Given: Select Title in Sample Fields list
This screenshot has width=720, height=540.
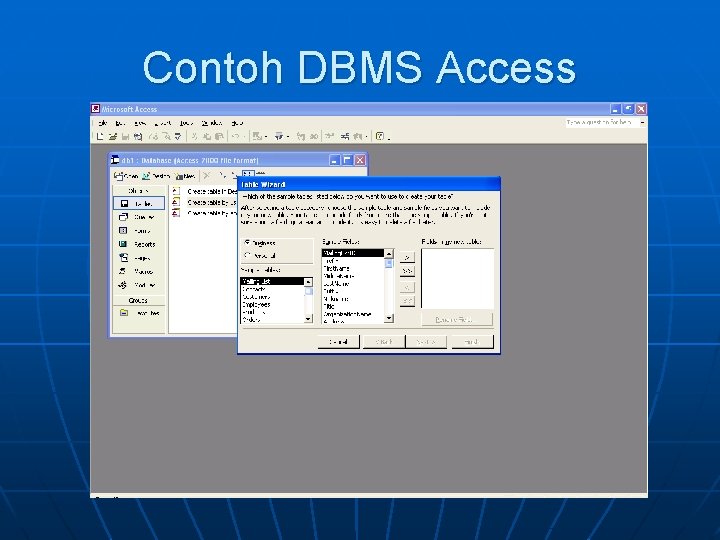Looking at the screenshot, I should (353, 306).
